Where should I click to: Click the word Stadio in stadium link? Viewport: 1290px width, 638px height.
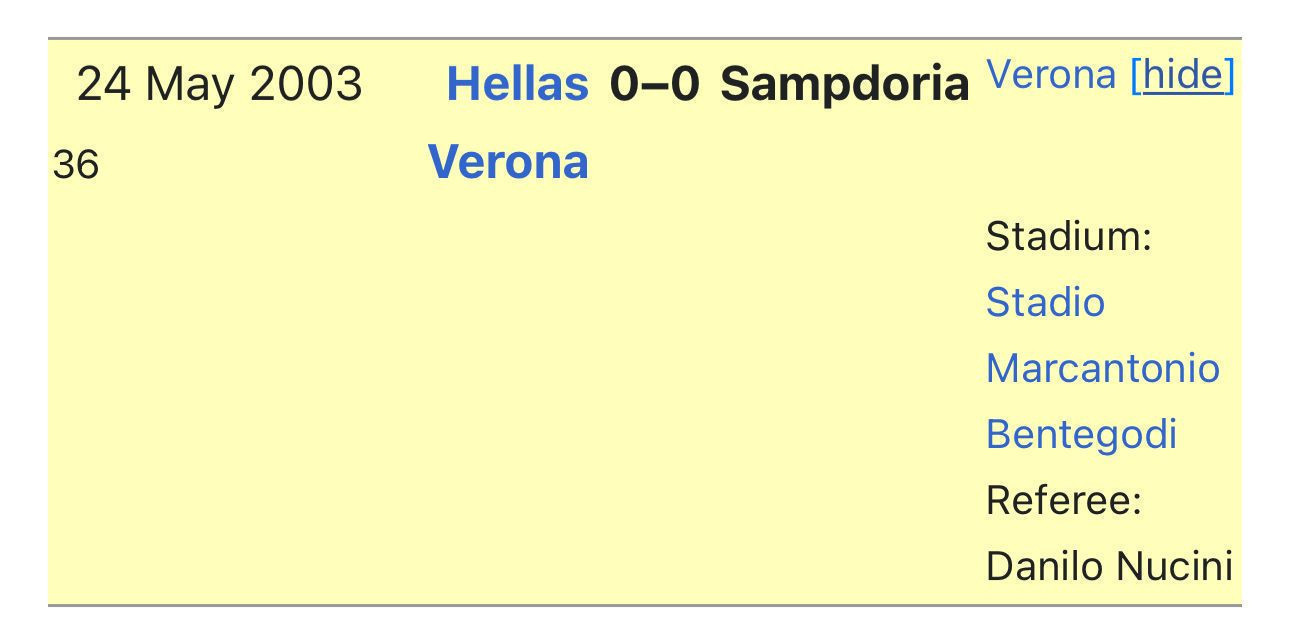[1045, 302]
